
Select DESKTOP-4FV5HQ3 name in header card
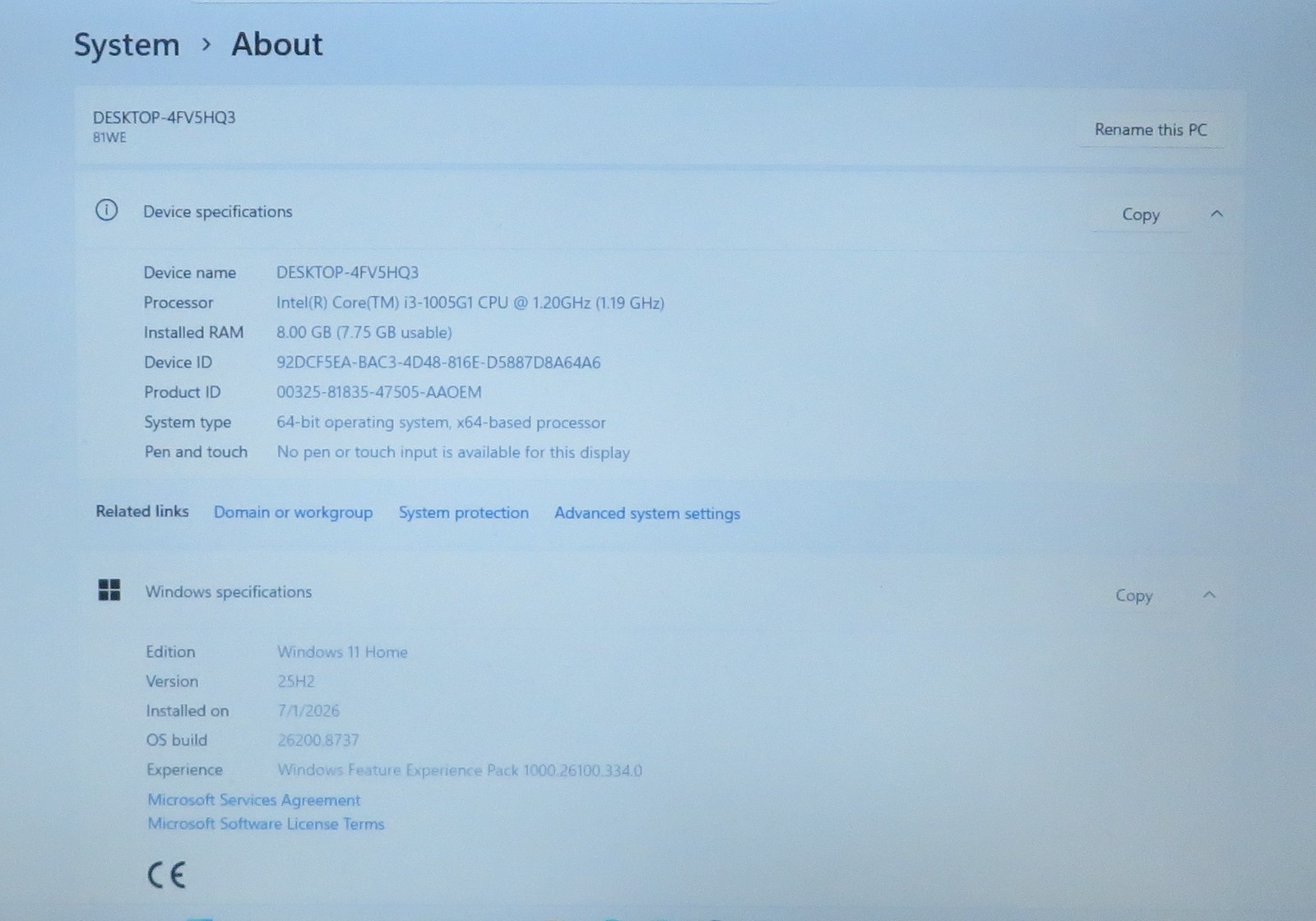coord(164,117)
